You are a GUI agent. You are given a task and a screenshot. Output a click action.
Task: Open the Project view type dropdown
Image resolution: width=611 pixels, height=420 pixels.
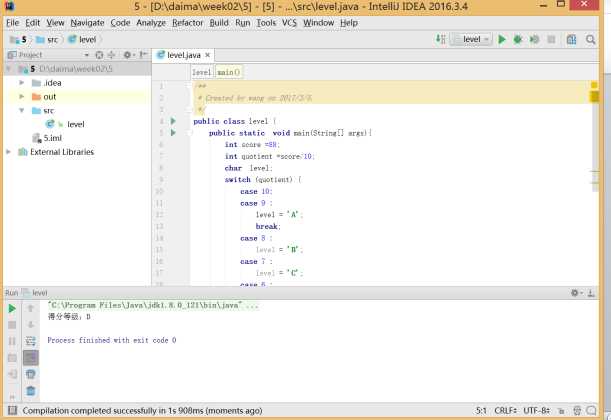87,55
